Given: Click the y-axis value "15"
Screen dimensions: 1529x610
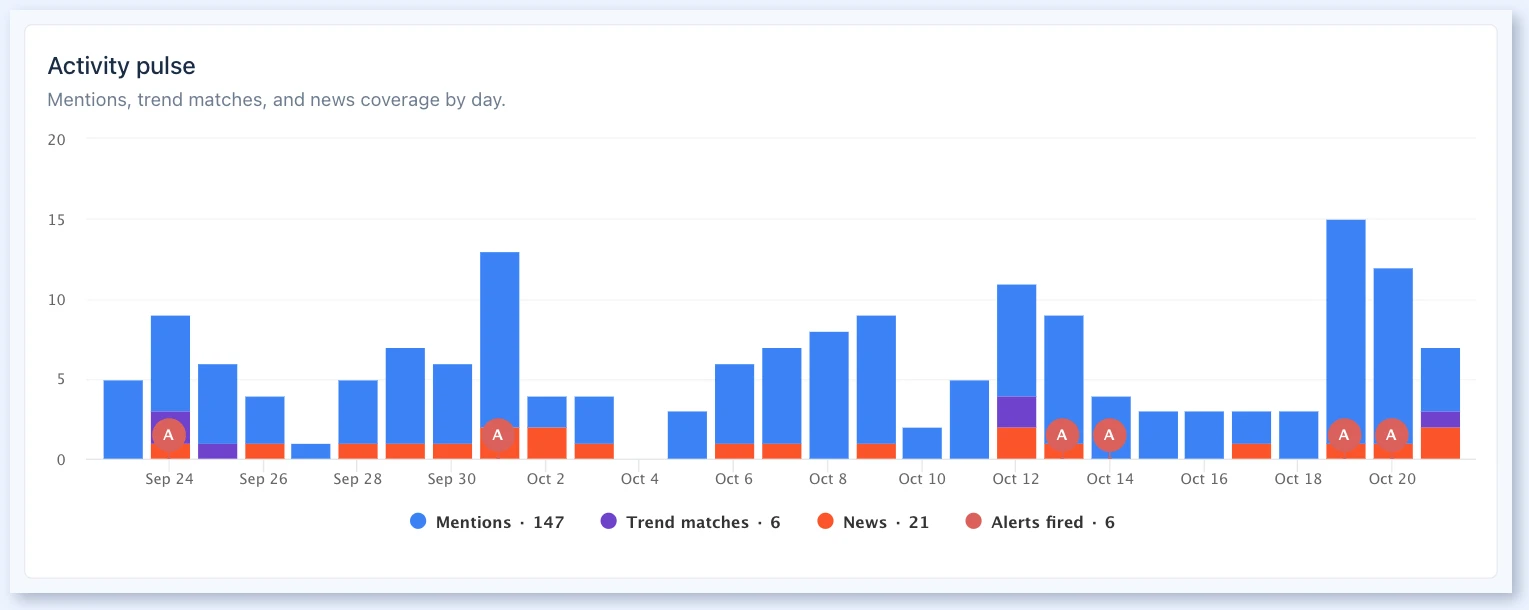Looking at the screenshot, I should coord(57,220).
